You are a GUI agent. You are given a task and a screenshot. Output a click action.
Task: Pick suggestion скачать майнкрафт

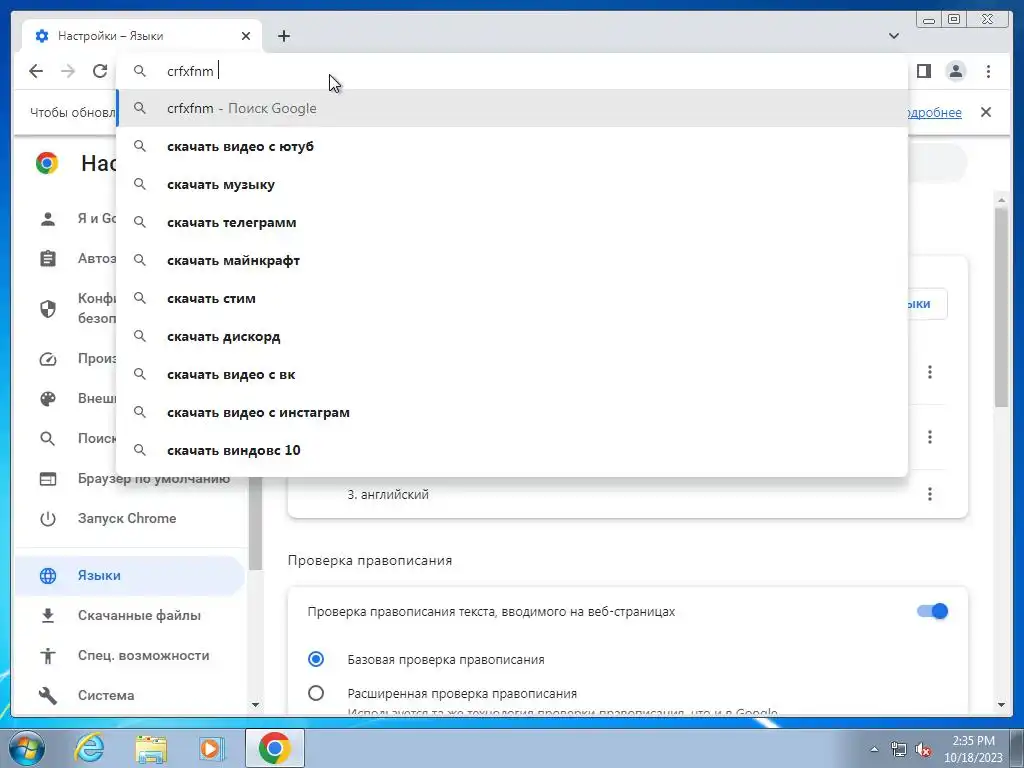click(511, 260)
